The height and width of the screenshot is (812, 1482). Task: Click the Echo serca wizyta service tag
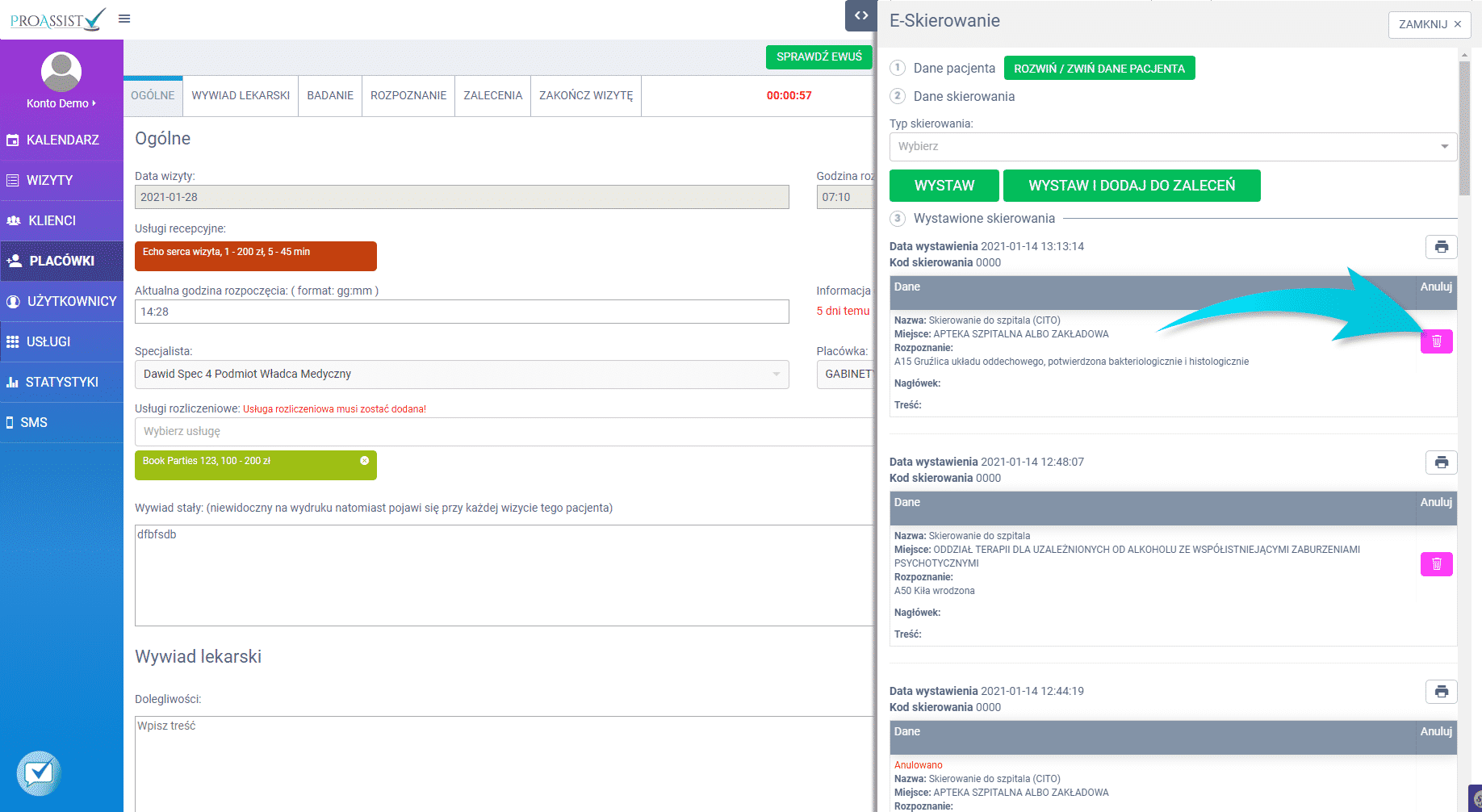256,256
